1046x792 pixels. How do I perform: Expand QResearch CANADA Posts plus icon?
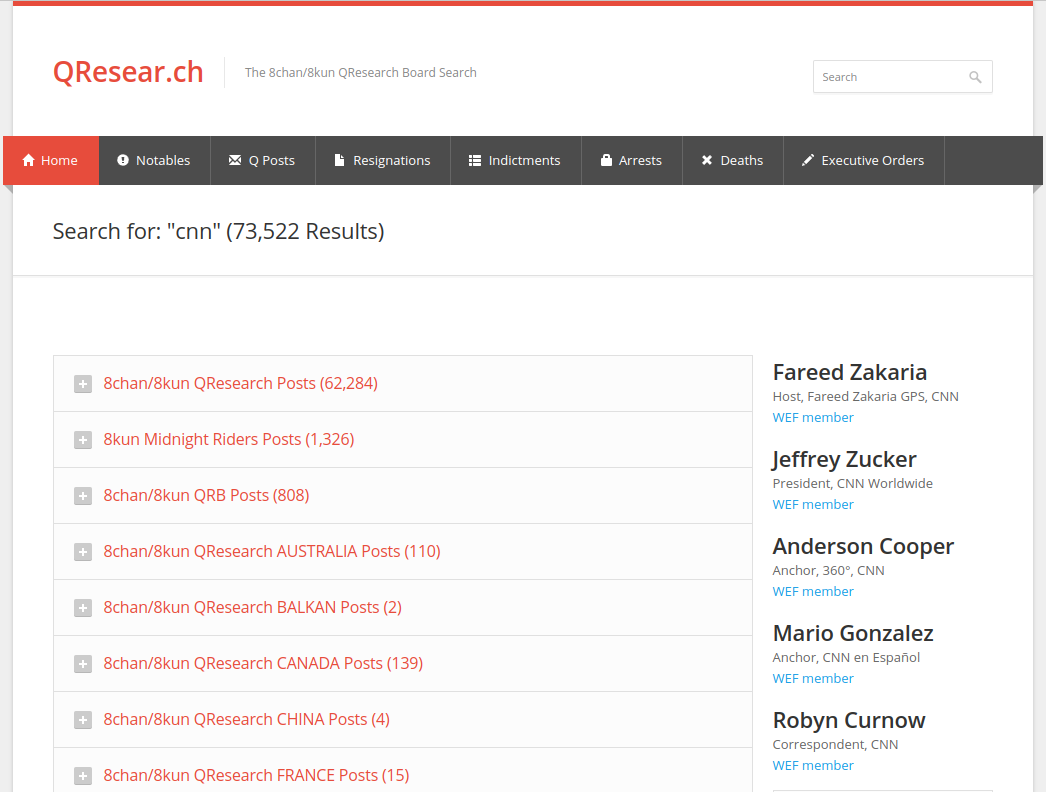click(83, 664)
